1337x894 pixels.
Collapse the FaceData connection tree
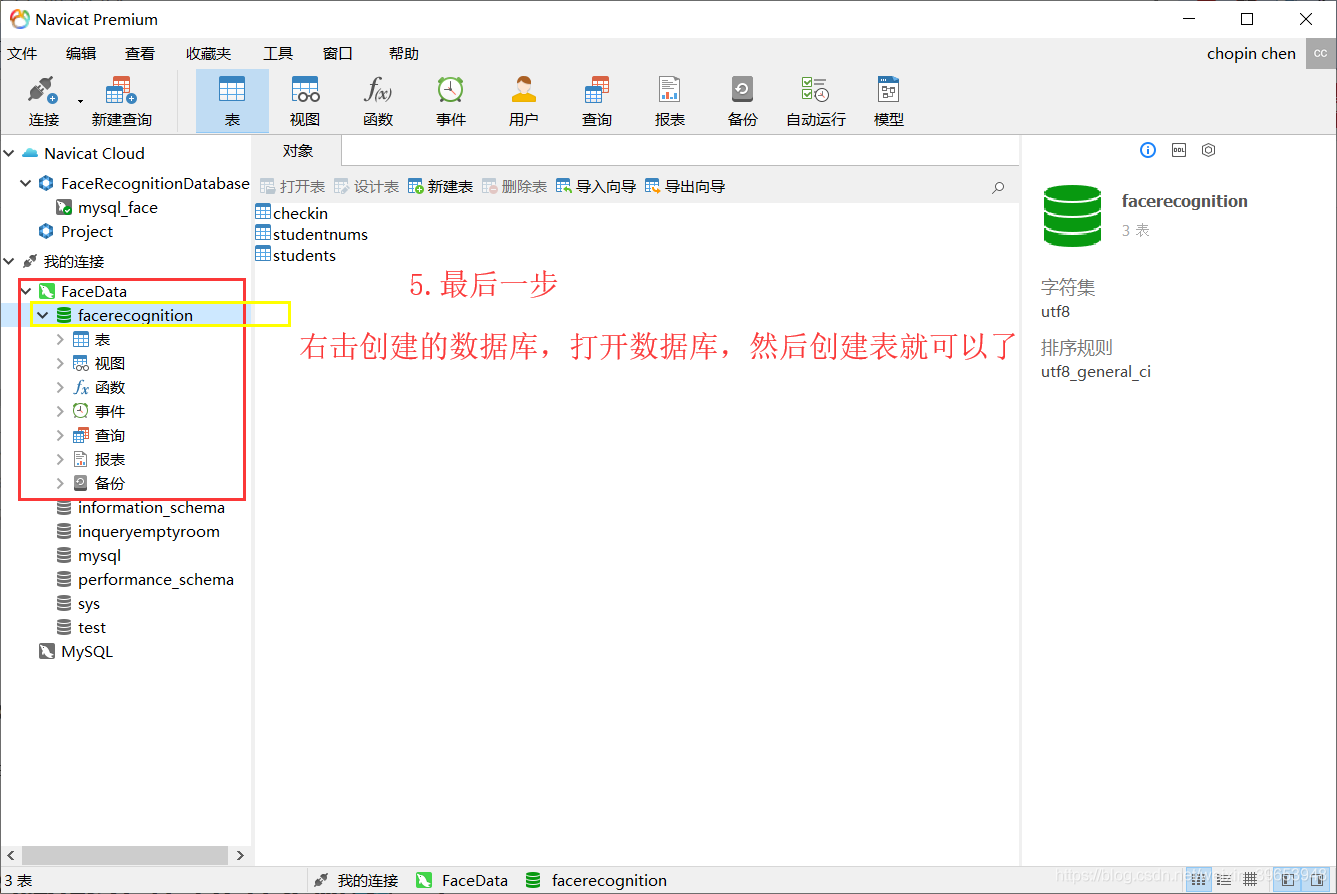click(25, 290)
